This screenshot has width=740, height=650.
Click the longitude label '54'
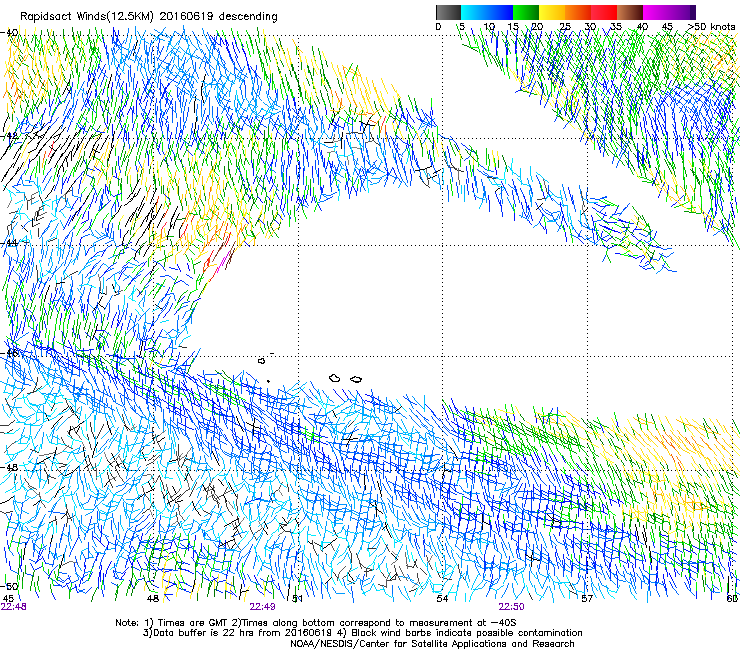tap(442, 599)
